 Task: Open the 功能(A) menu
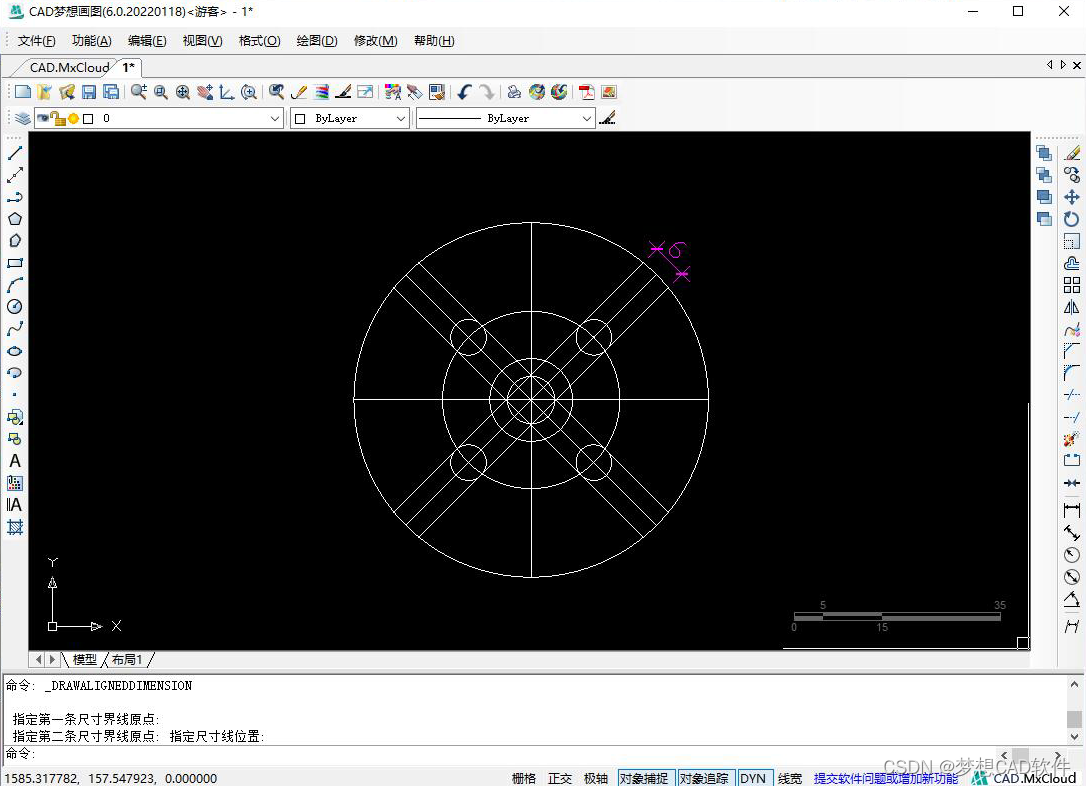point(91,41)
